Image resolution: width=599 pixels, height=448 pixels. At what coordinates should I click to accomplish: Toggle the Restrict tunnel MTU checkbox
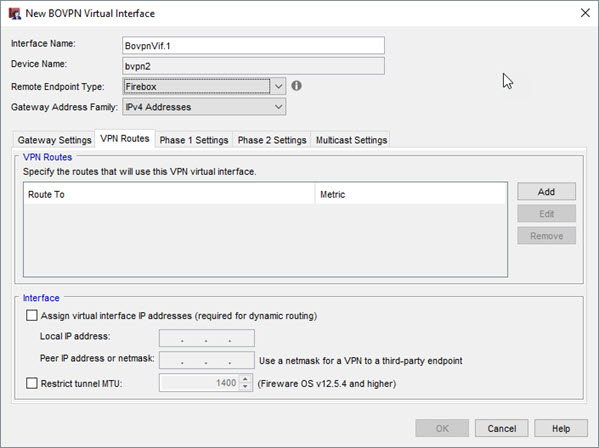[x=32, y=383]
